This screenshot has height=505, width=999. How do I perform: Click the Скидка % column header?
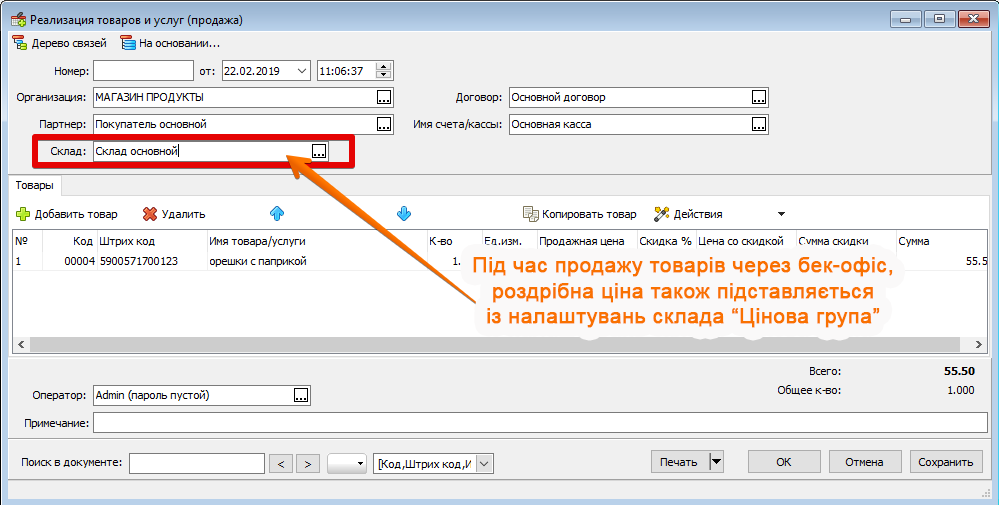pos(666,241)
